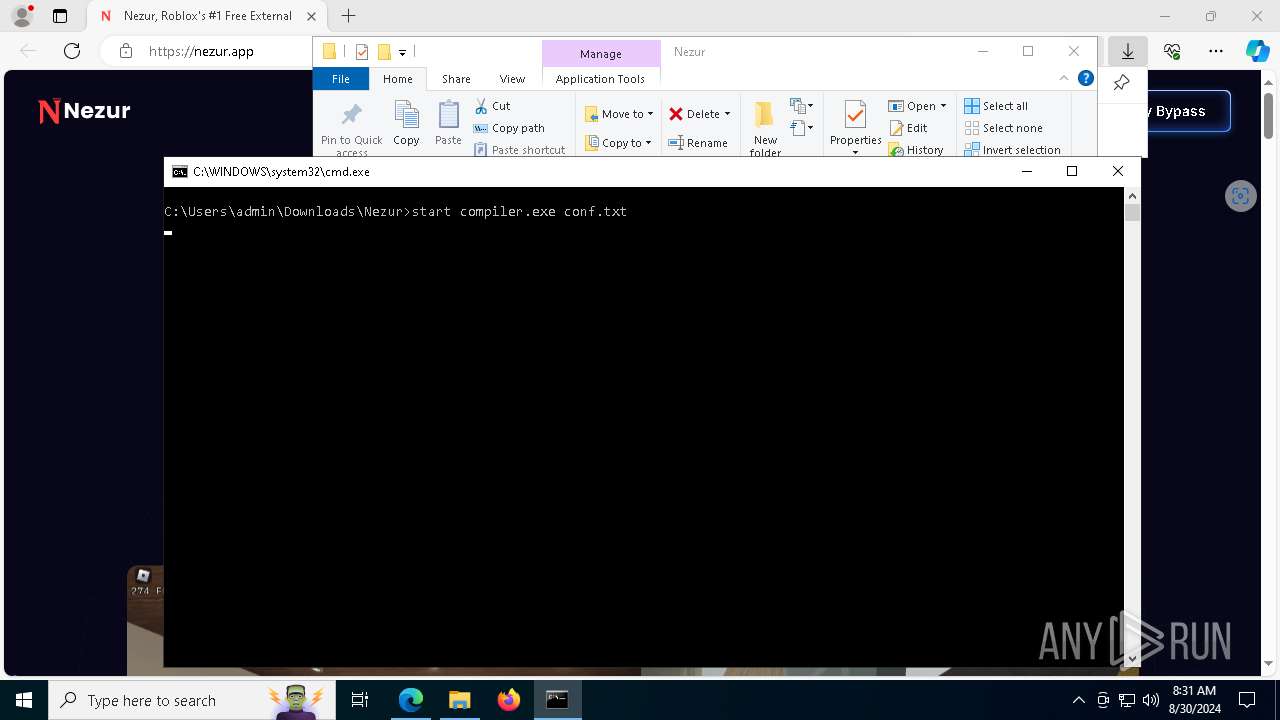The height and width of the screenshot is (720, 1280).
Task: Open the Move to dropdown
Action: [619, 114]
